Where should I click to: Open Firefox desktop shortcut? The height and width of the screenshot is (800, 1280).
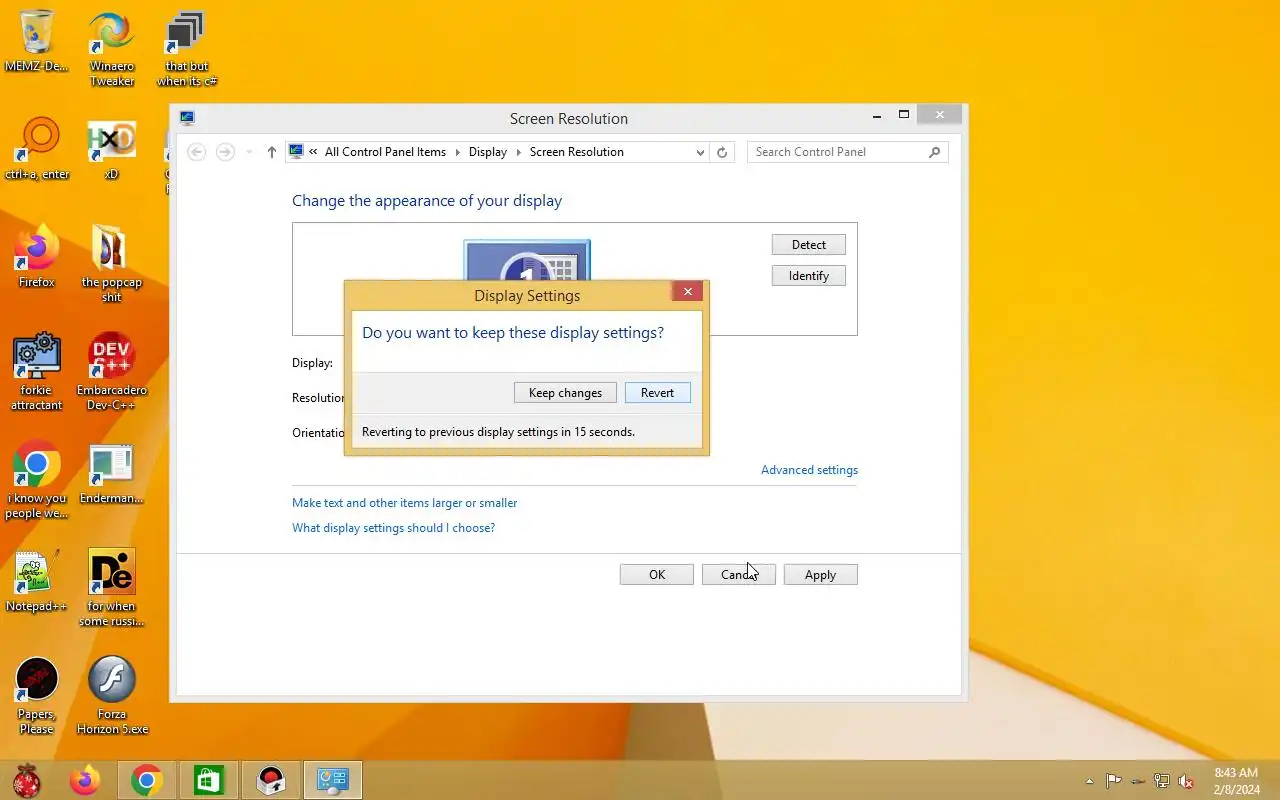[37, 257]
